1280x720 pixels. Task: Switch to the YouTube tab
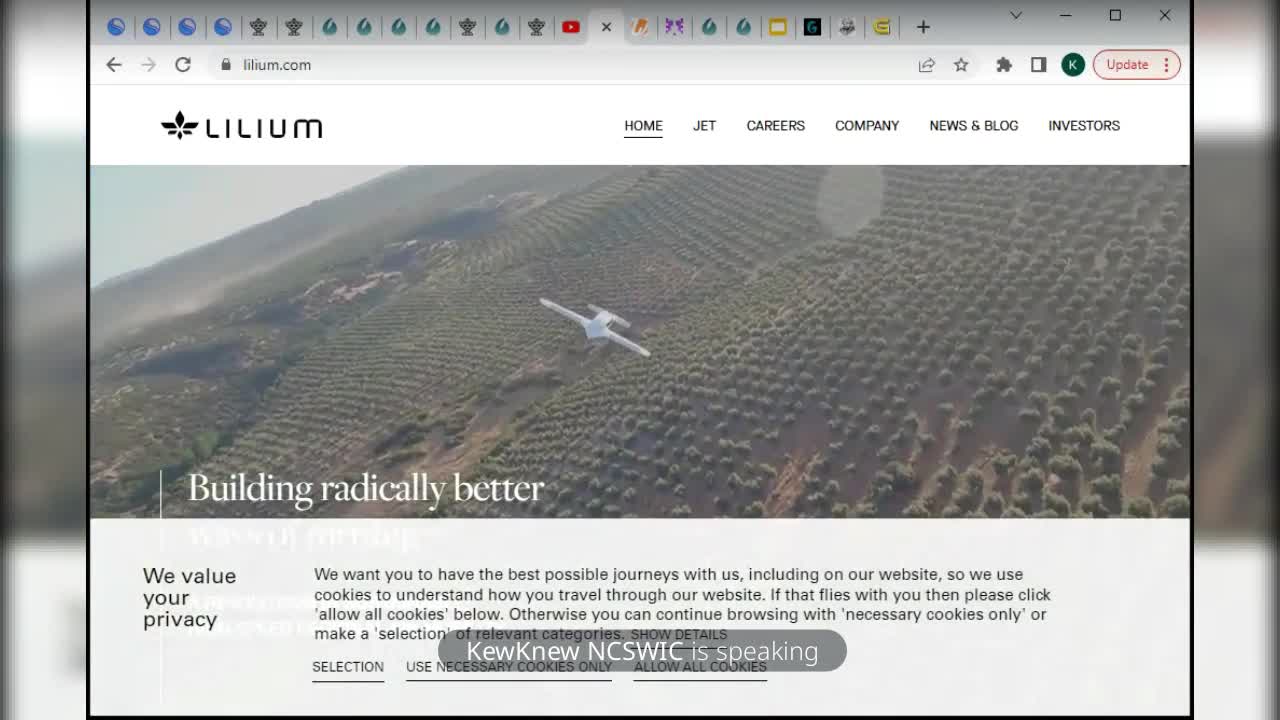(571, 28)
